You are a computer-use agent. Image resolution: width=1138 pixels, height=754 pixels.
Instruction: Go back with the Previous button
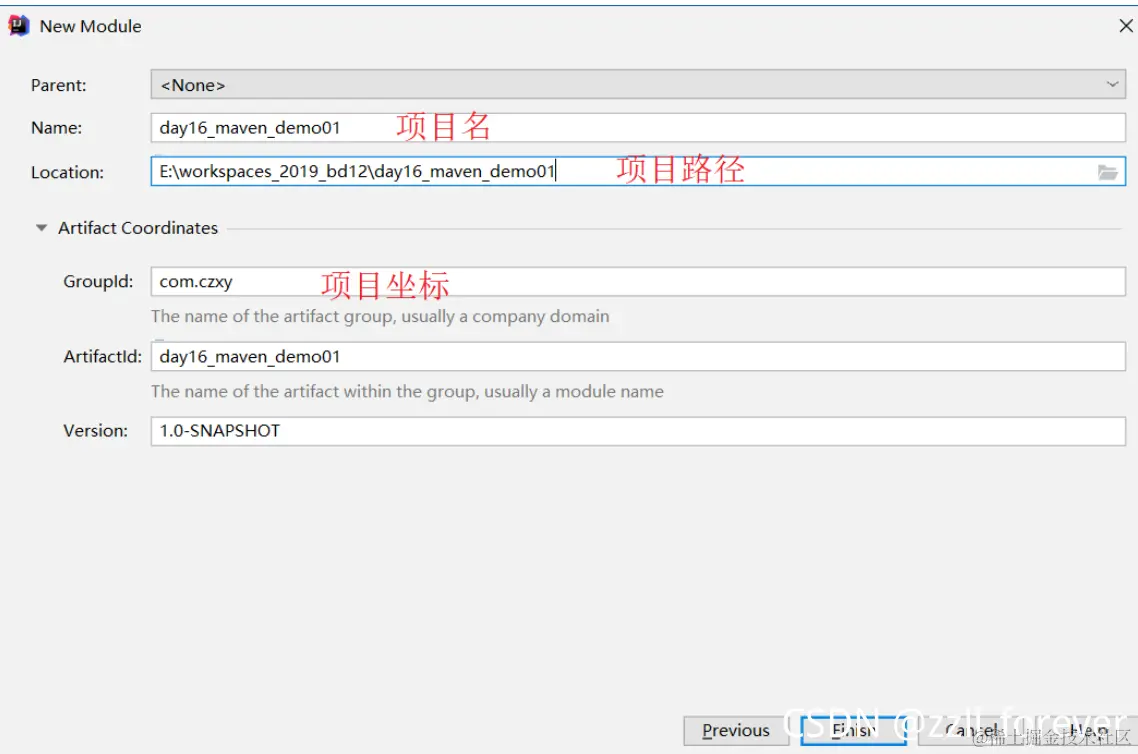pyautogui.click(x=736, y=731)
